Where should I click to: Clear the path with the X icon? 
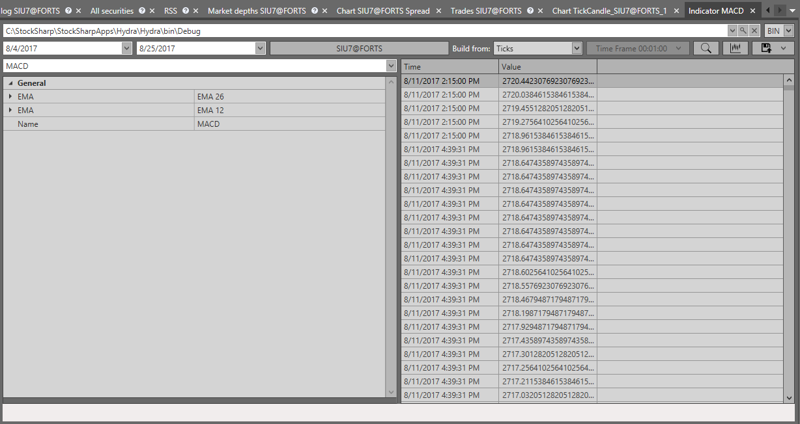point(754,31)
